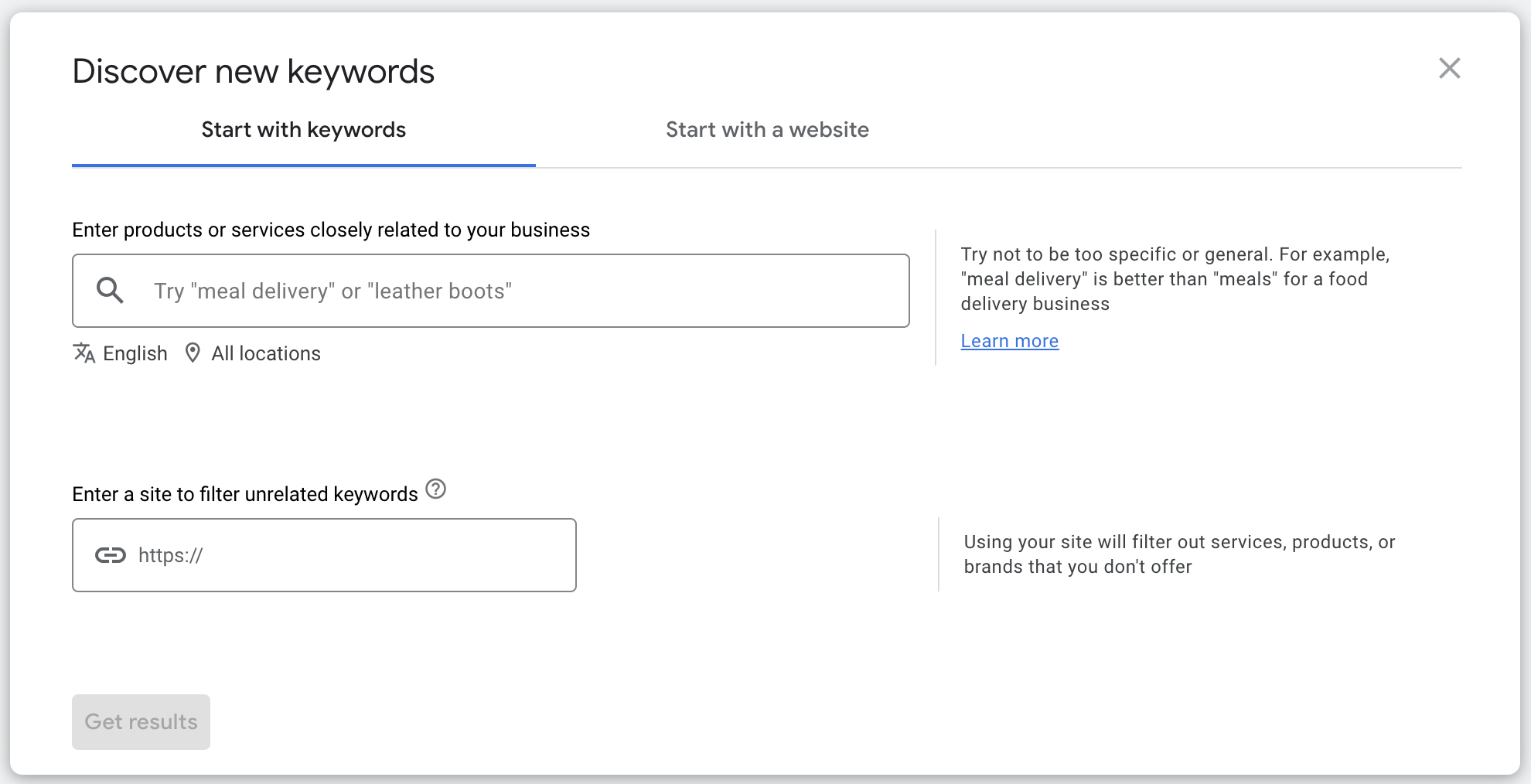
Task: Click the Get results button
Action: click(x=141, y=721)
